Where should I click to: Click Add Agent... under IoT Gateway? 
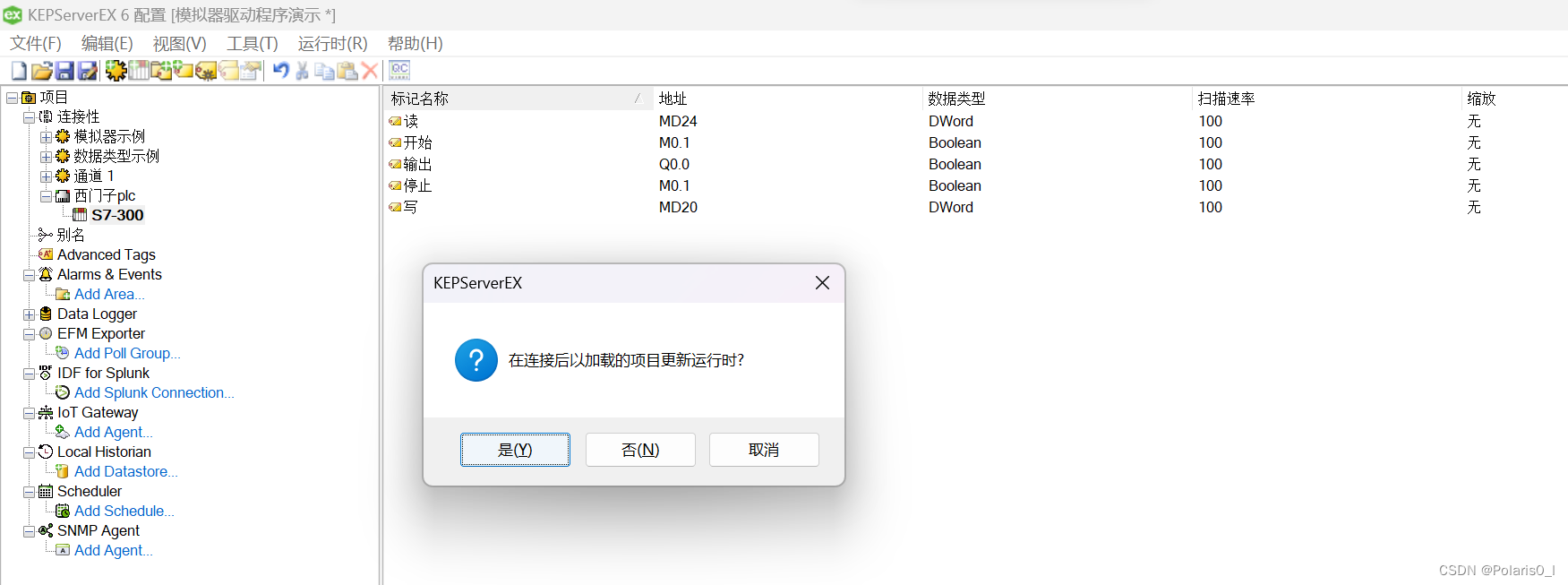pos(114,432)
